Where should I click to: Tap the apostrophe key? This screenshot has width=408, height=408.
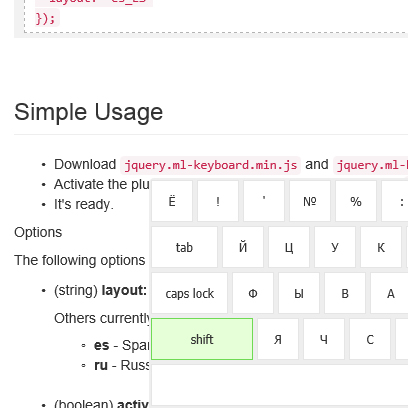pyautogui.click(x=264, y=201)
